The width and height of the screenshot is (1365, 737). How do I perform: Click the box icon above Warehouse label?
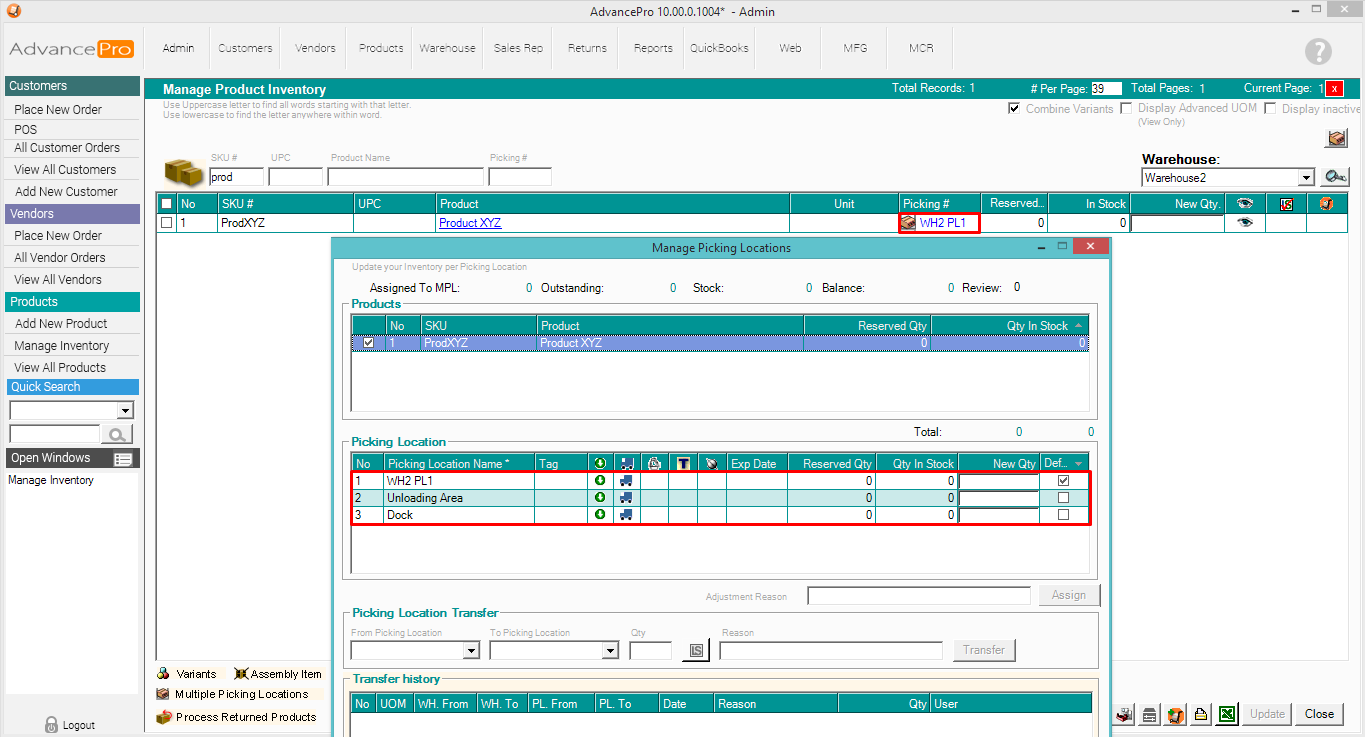[1336, 138]
